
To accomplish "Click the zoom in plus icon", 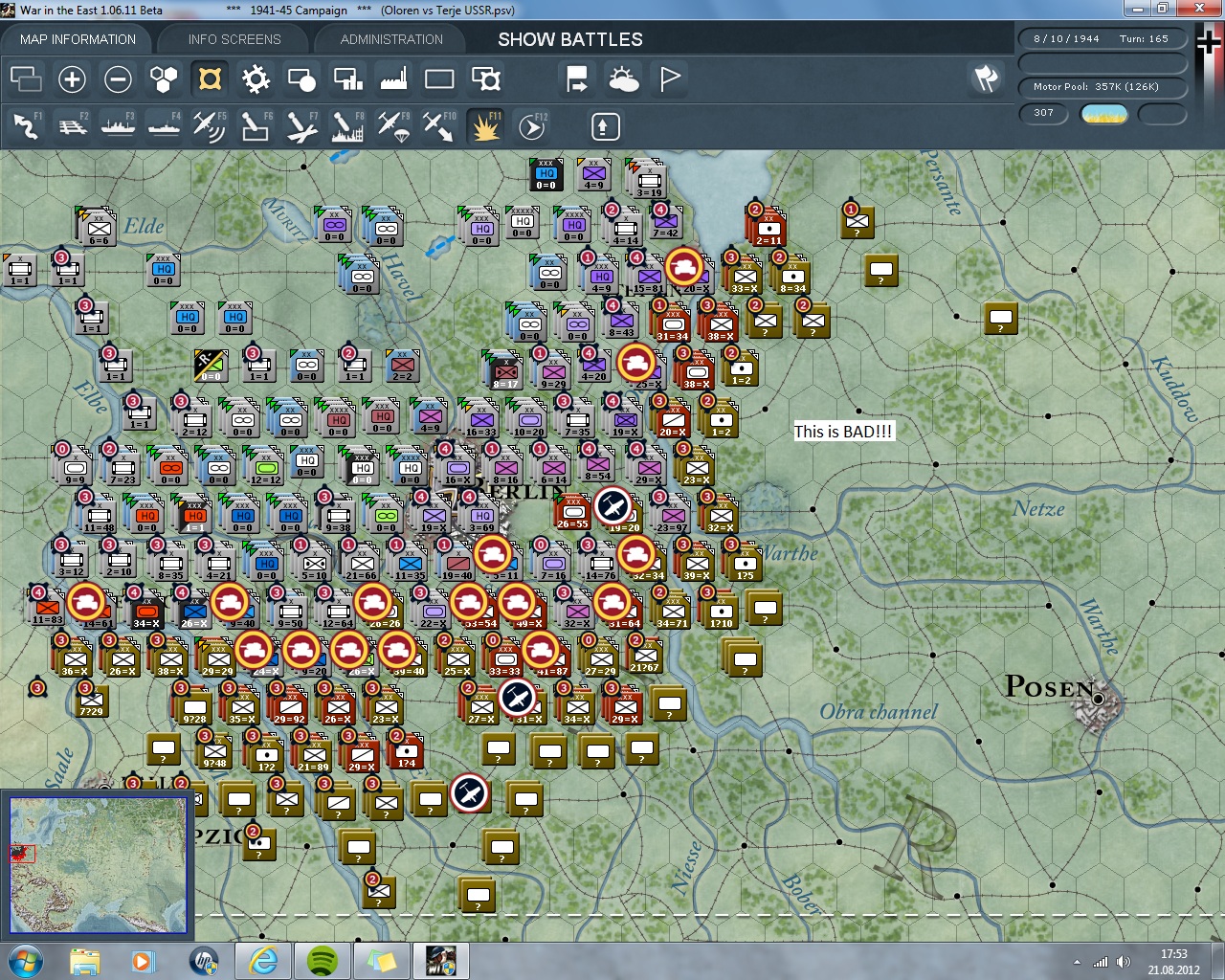I will [x=72, y=79].
